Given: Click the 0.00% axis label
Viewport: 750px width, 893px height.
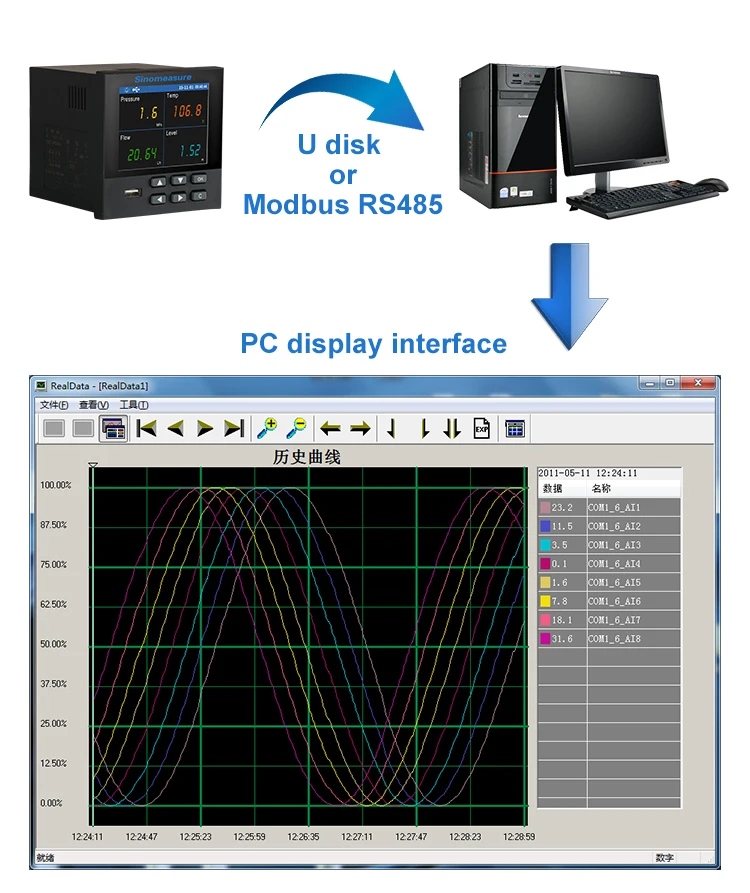Looking at the screenshot, I should (51, 803).
